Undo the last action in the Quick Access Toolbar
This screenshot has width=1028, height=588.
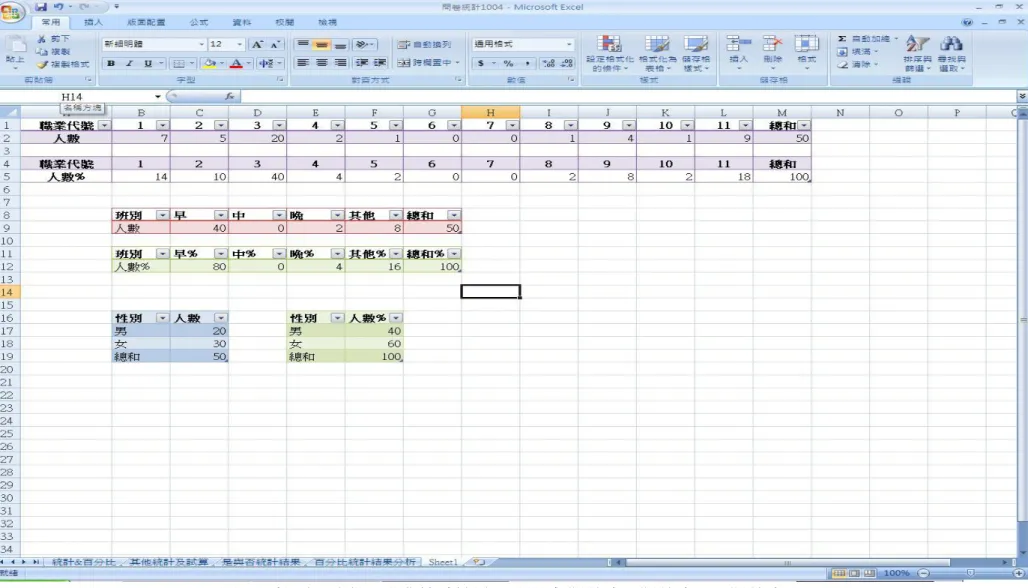point(58,7)
